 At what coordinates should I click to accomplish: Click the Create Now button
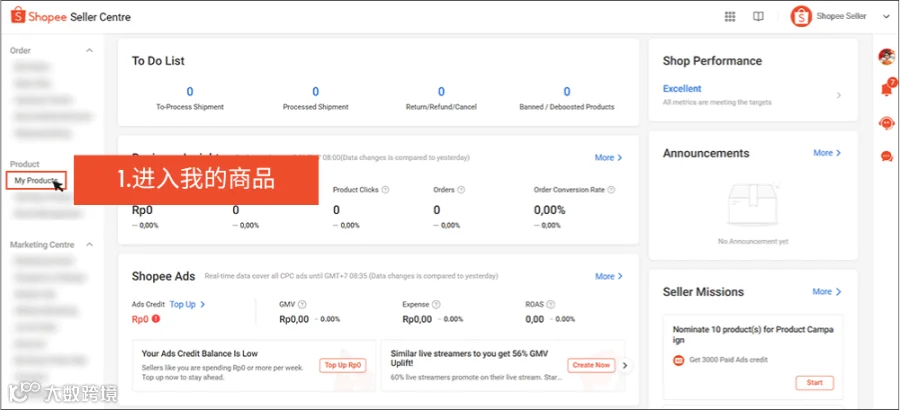pyautogui.click(x=591, y=365)
